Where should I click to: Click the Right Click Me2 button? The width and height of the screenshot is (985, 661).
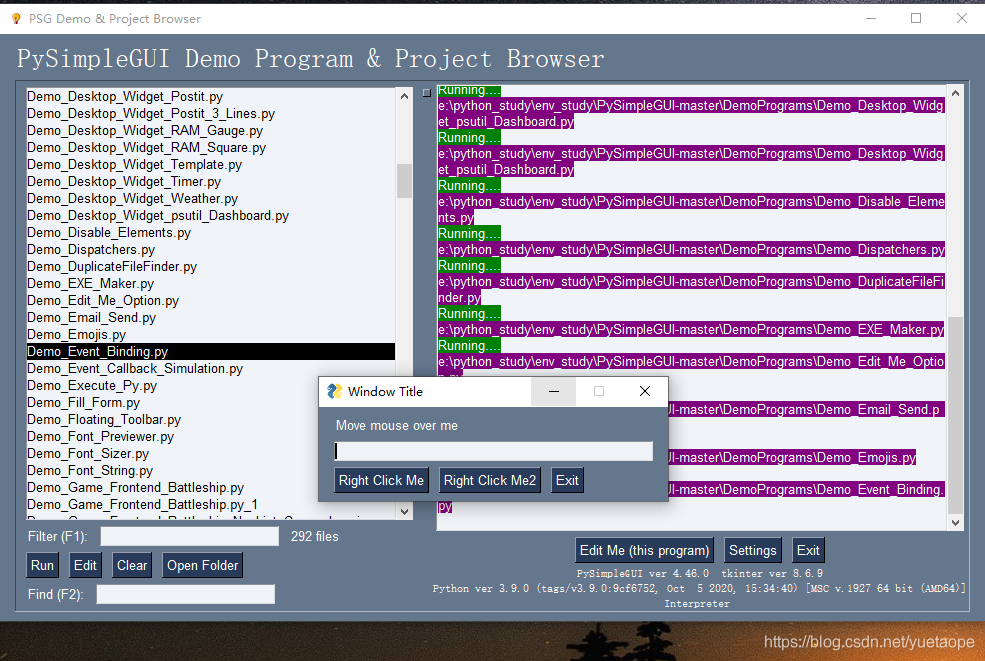(x=490, y=481)
